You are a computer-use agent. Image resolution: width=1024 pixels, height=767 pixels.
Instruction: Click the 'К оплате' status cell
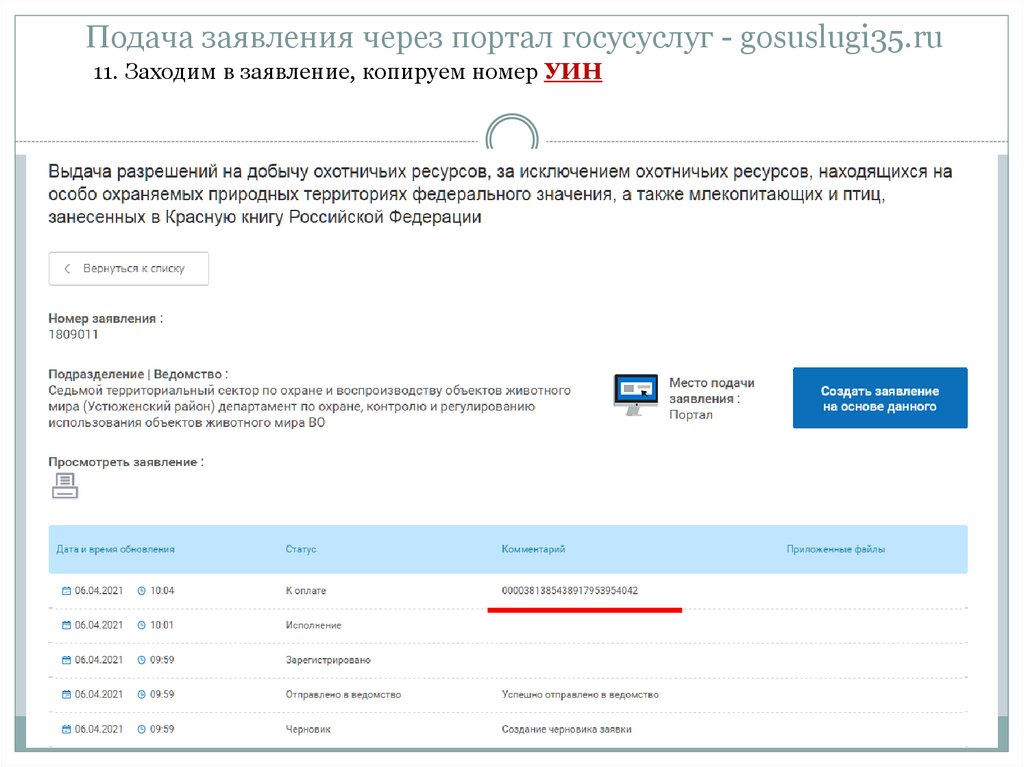(x=306, y=591)
